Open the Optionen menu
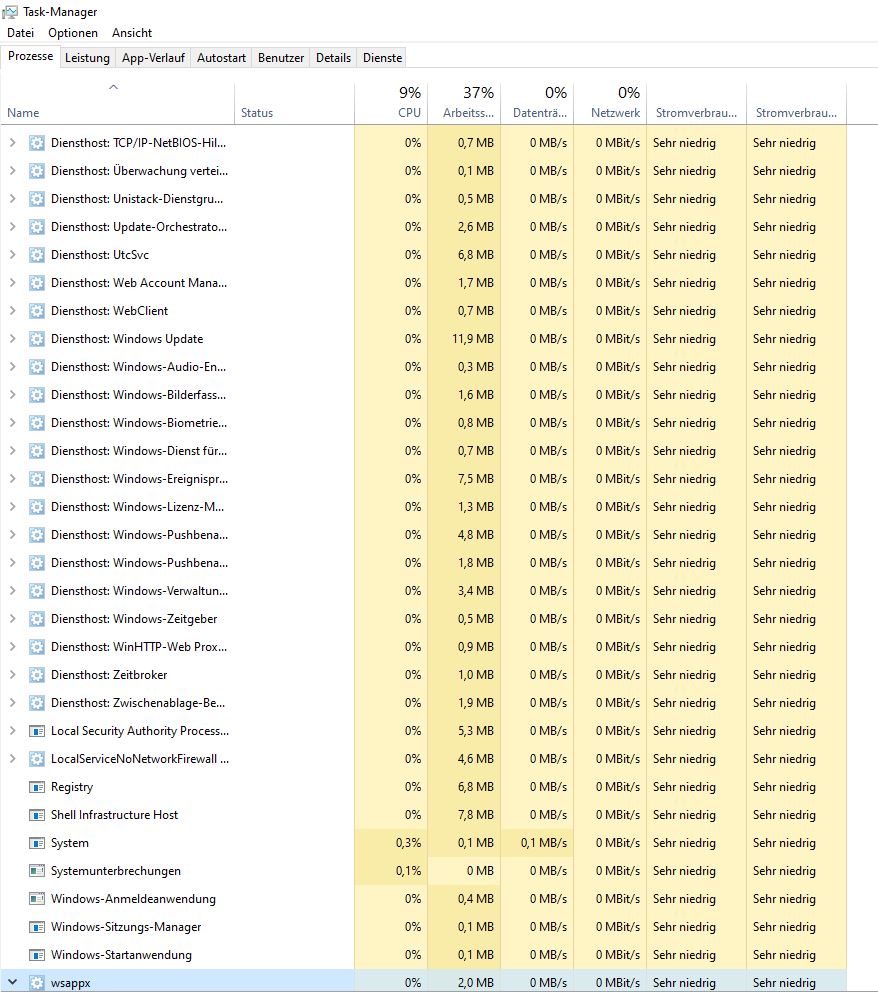The width and height of the screenshot is (878, 995). 73,33
